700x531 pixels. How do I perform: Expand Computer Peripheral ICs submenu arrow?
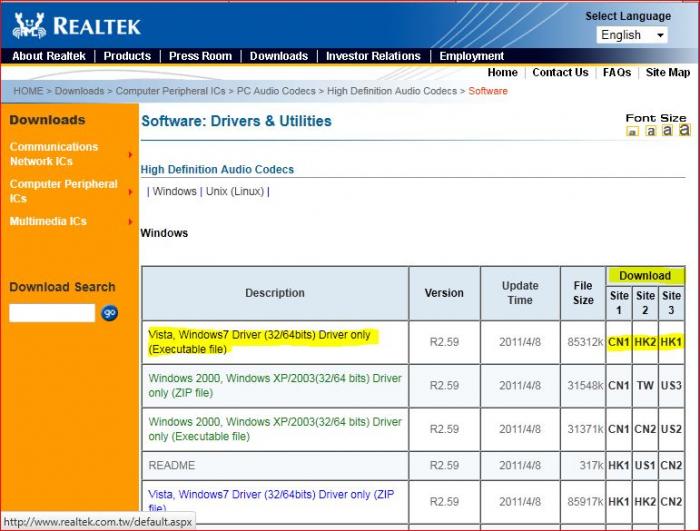[x=130, y=192]
